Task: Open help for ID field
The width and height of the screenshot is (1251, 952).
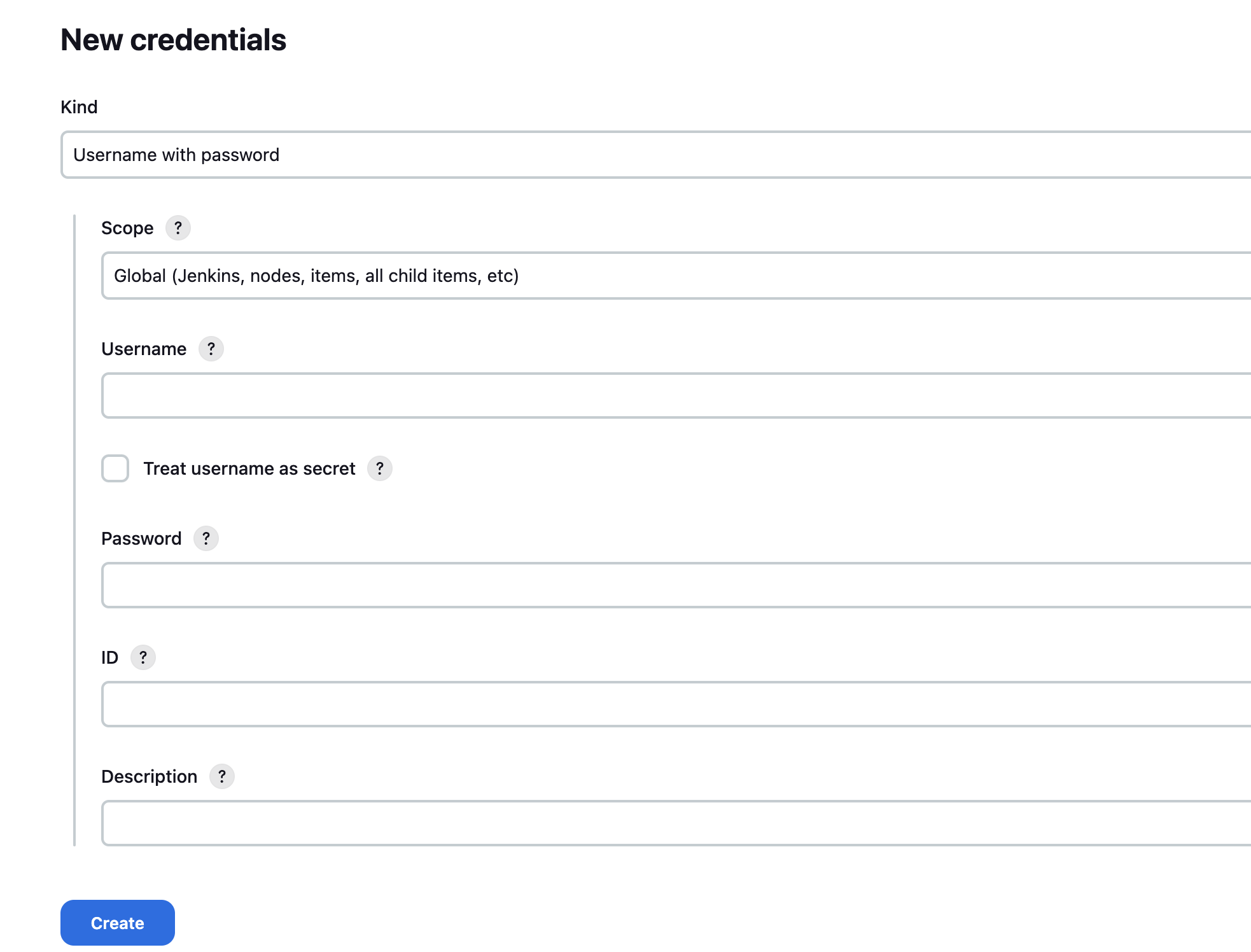Action: coord(143,657)
